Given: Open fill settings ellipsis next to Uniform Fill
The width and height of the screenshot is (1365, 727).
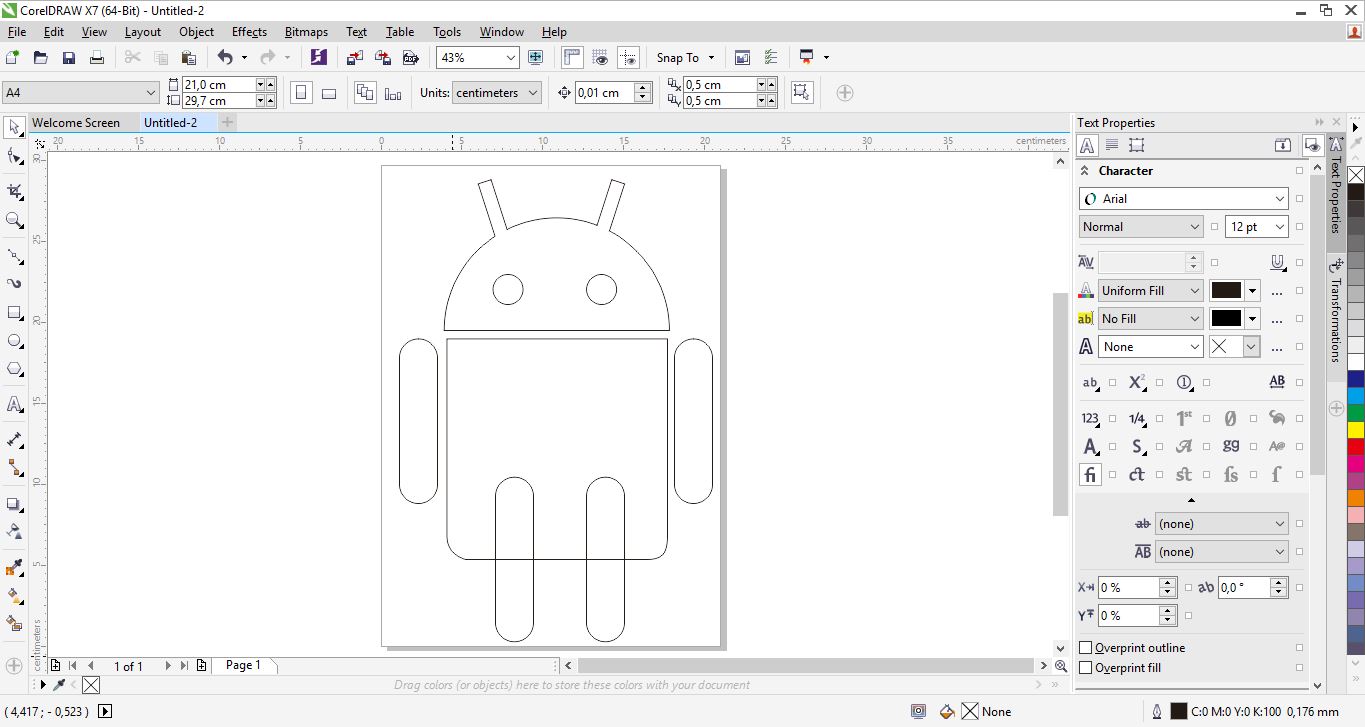Looking at the screenshot, I should click(x=1277, y=291).
